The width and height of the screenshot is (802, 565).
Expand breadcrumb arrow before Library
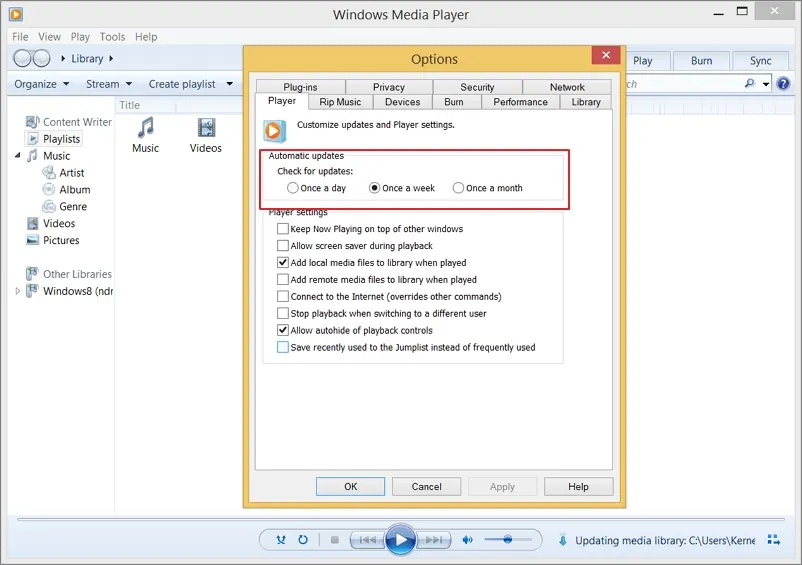pos(63,58)
